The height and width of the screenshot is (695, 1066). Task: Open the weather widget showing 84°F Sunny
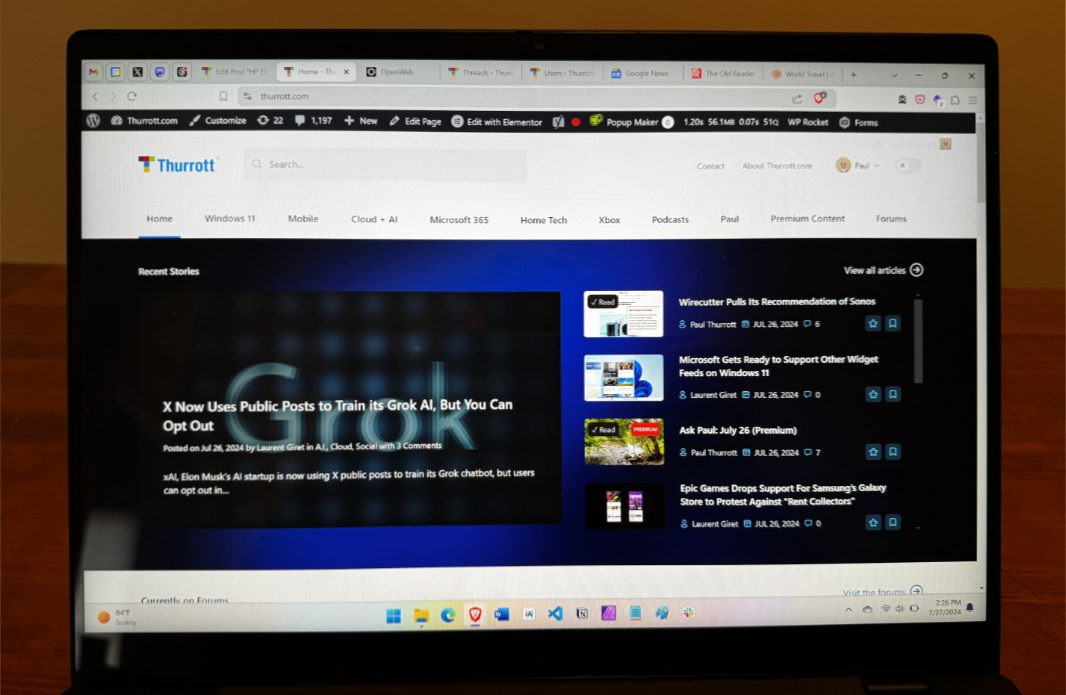tap(117, 617)
